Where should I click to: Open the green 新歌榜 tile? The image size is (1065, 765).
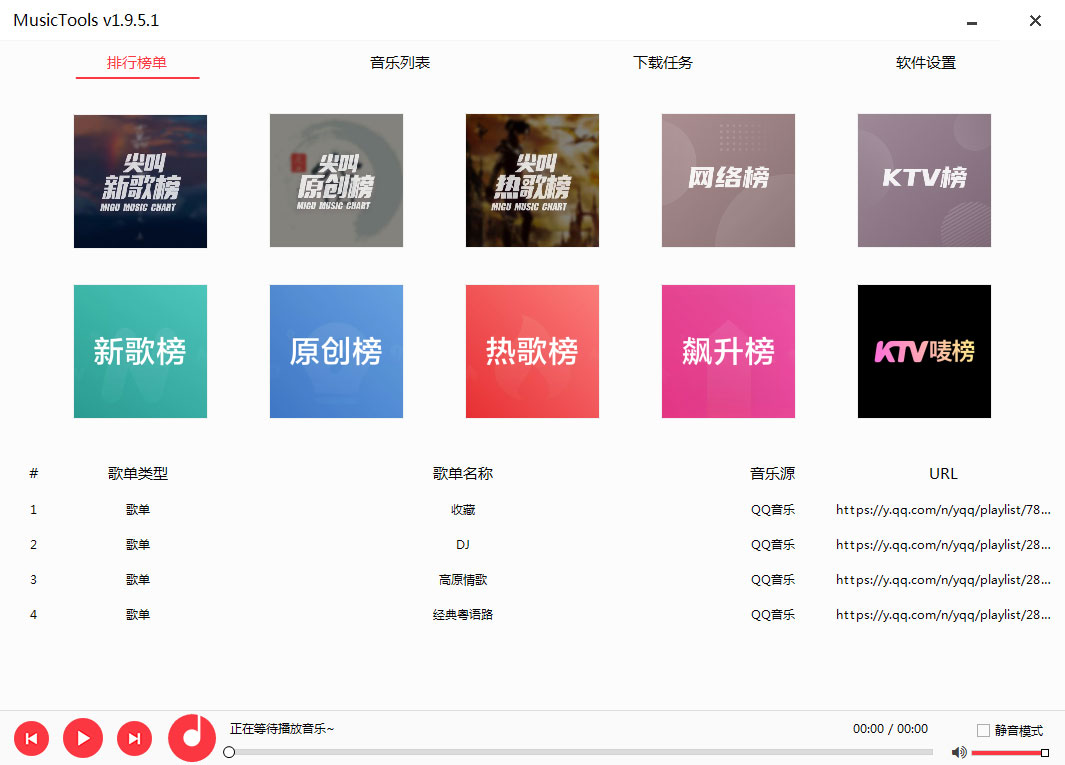[141, 351]
